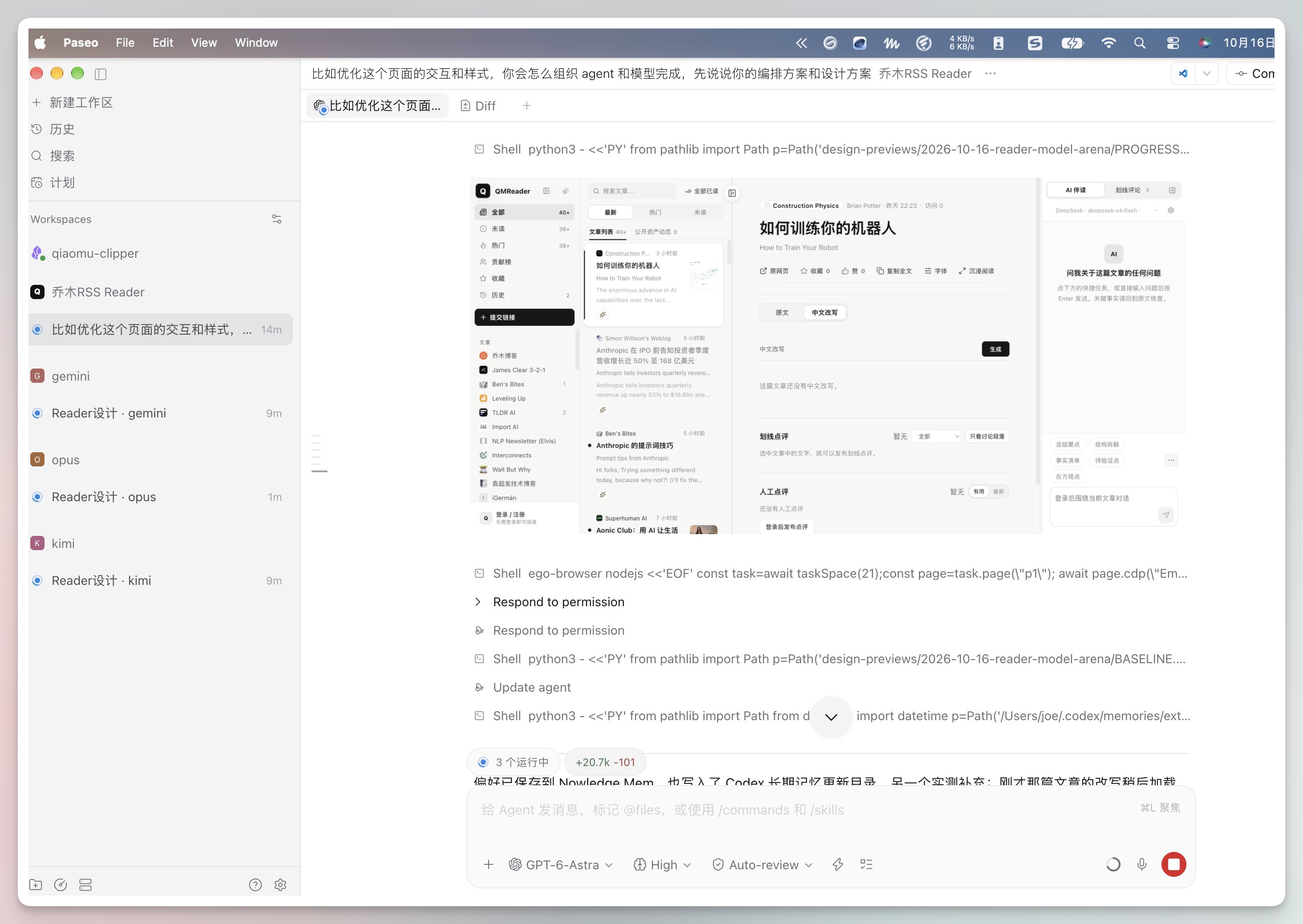Open the server stack icon in bottom sidebar
Viewport: 1303px width, 924px height.
click(x=85, y=885)
